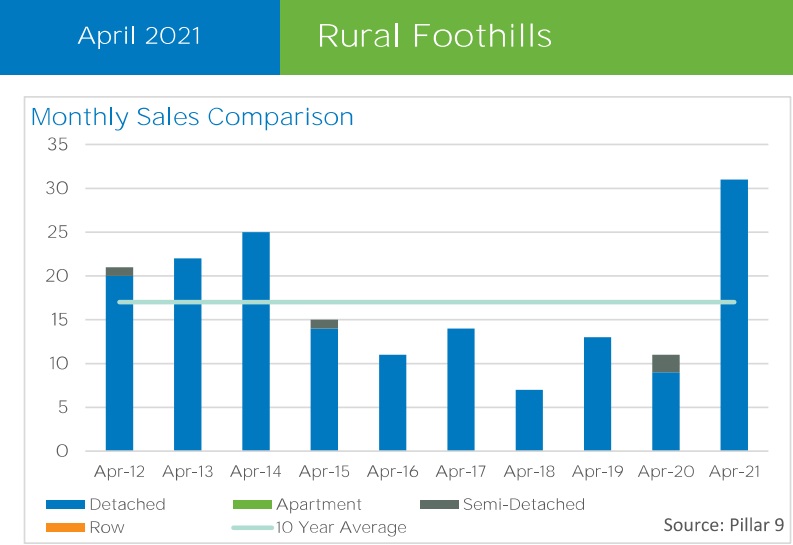Click the Detached blue legend swatch
Image resolution: width=793 pixels, height=545 pixels.
click(64, 505)
